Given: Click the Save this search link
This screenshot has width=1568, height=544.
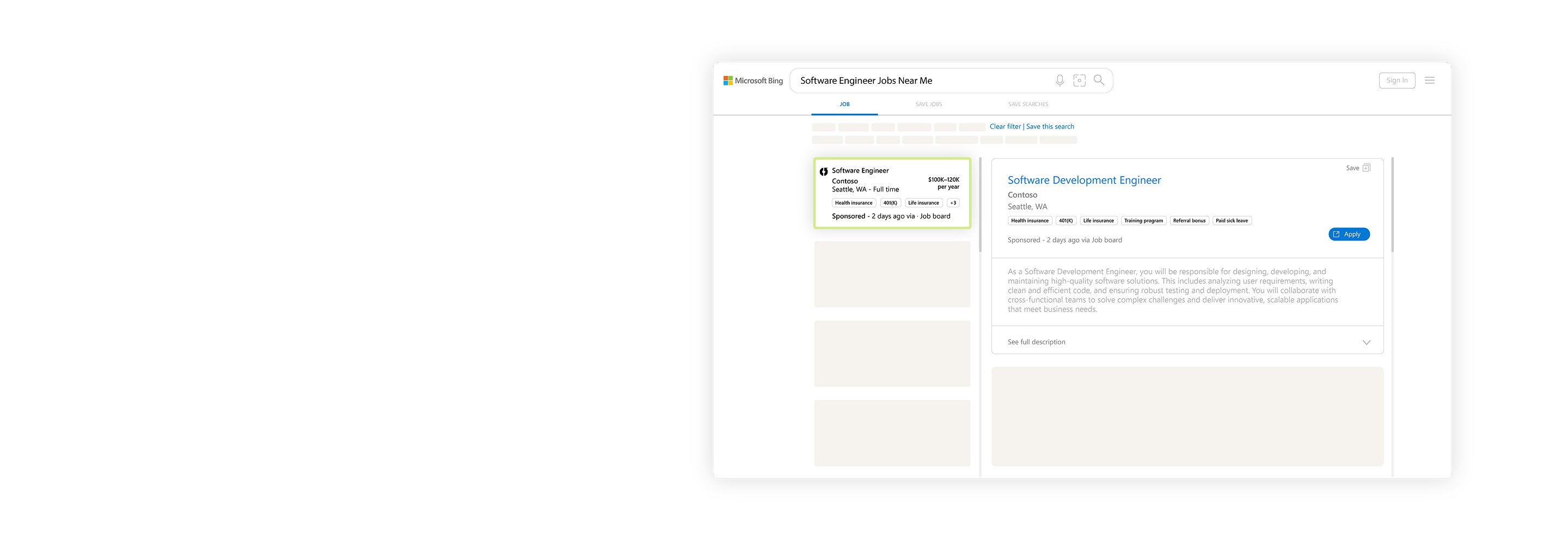Looking at the screenshot, I should pyautogui.click(x=1050, y=127).
